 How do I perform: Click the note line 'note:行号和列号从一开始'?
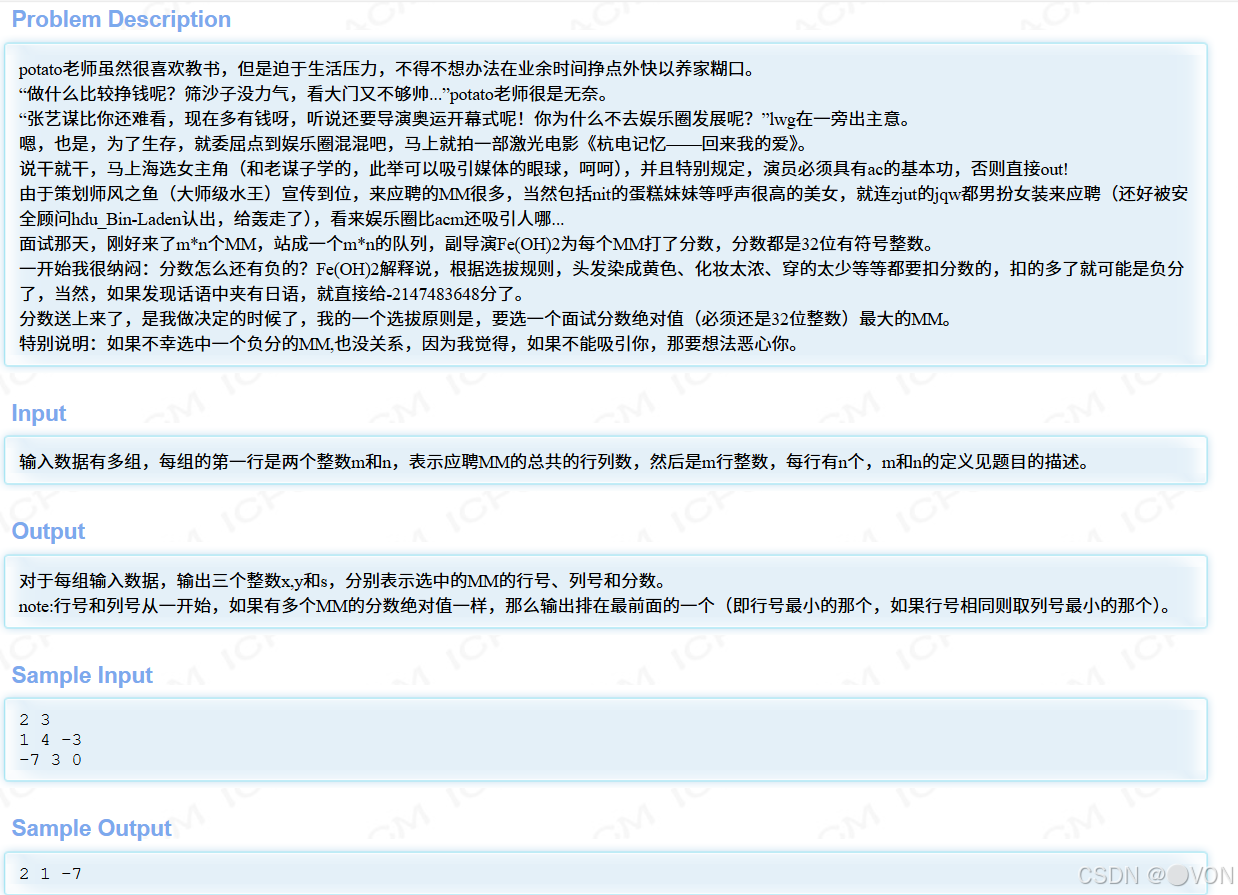click(596, 606)
